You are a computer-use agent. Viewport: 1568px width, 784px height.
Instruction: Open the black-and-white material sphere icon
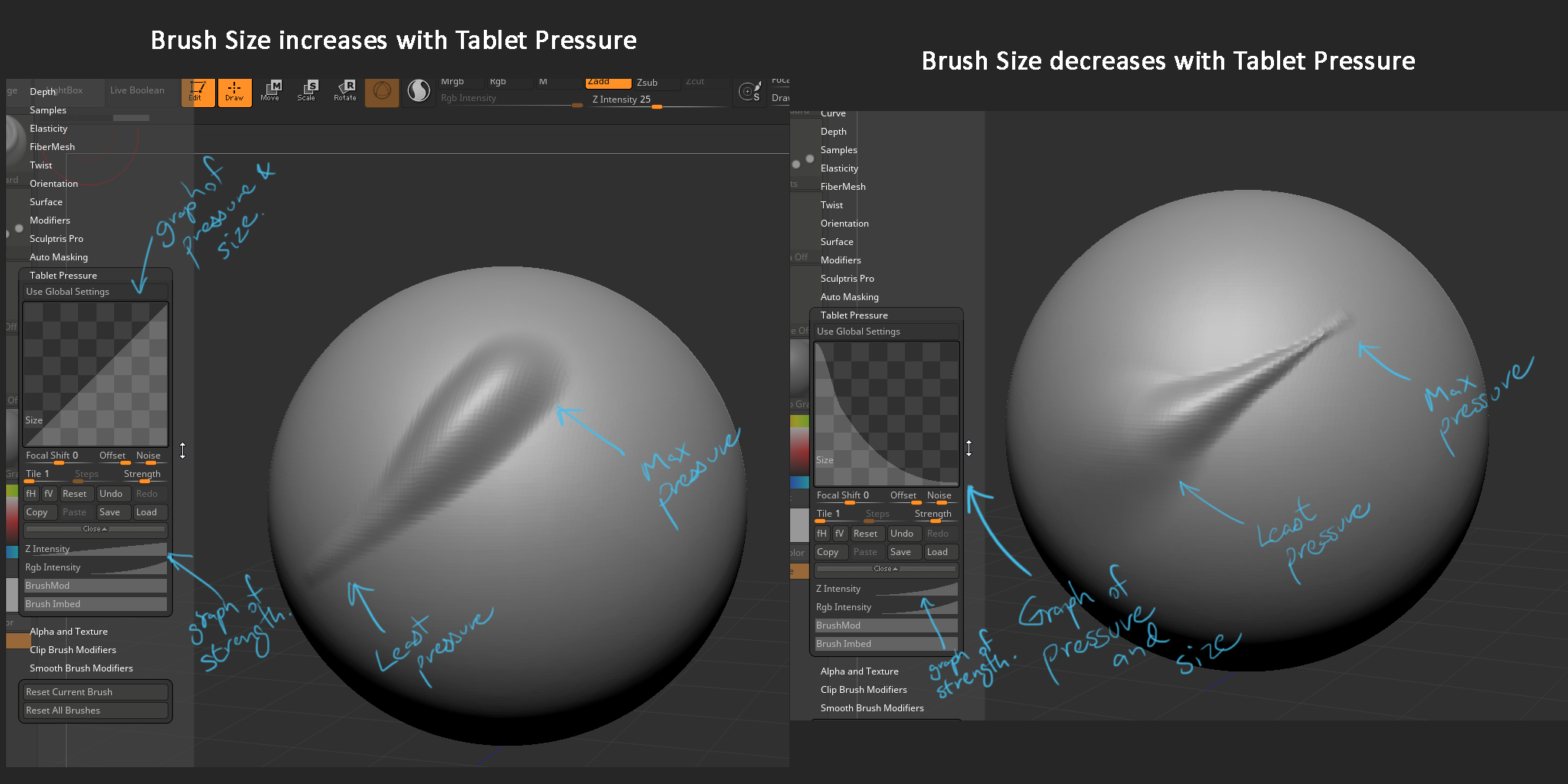pos(419,93)
